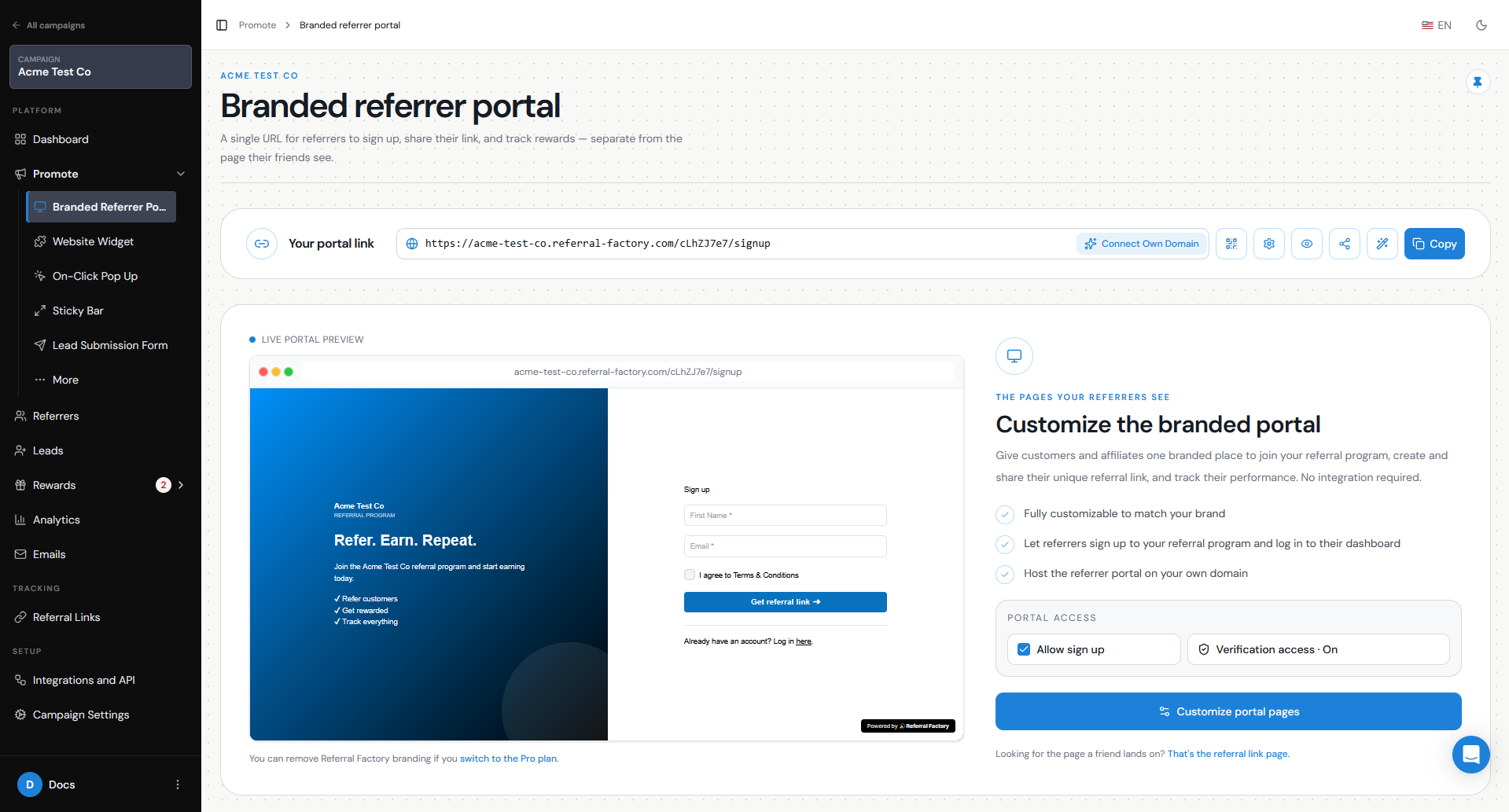Click the monitor icon above Customize heading
This screenshot has height=812, width=1509.
(x=1014, y=356)
